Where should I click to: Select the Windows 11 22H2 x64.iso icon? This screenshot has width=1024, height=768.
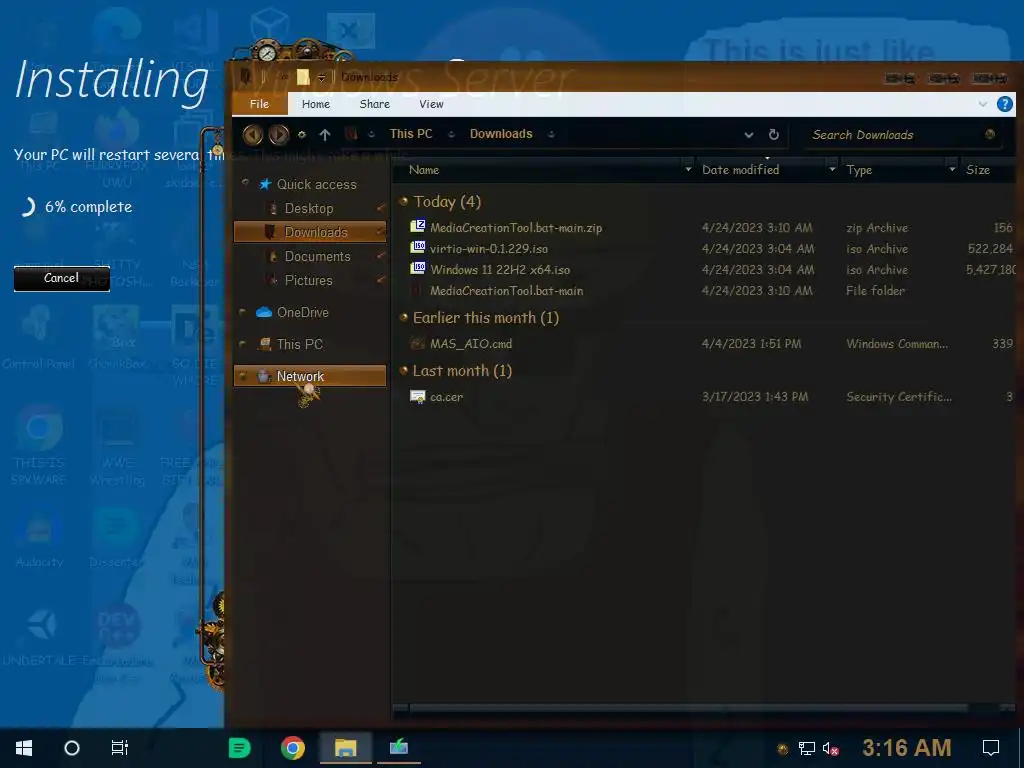(x=417, y=268)
